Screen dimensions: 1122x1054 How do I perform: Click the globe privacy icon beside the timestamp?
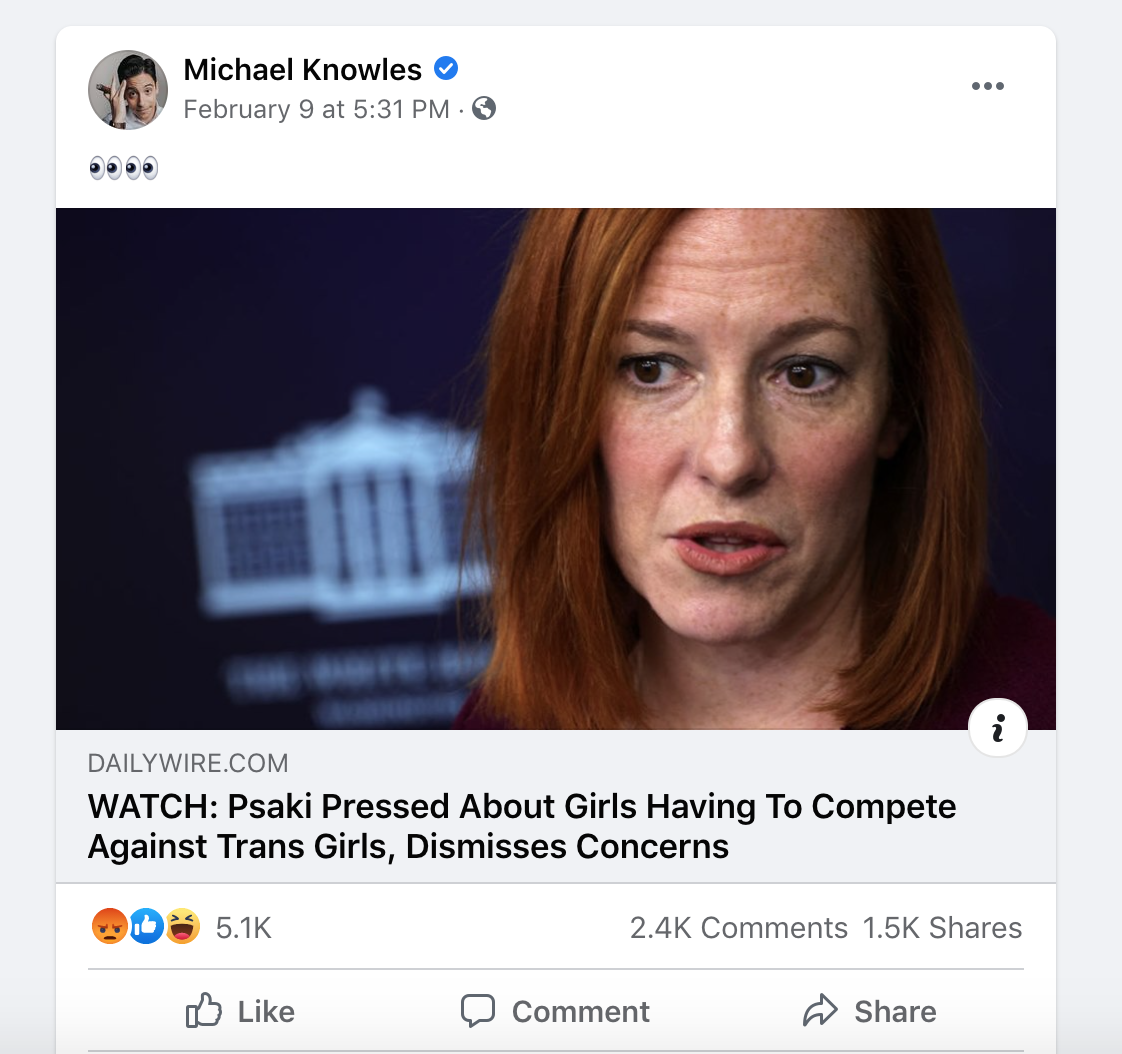(485, 109)
